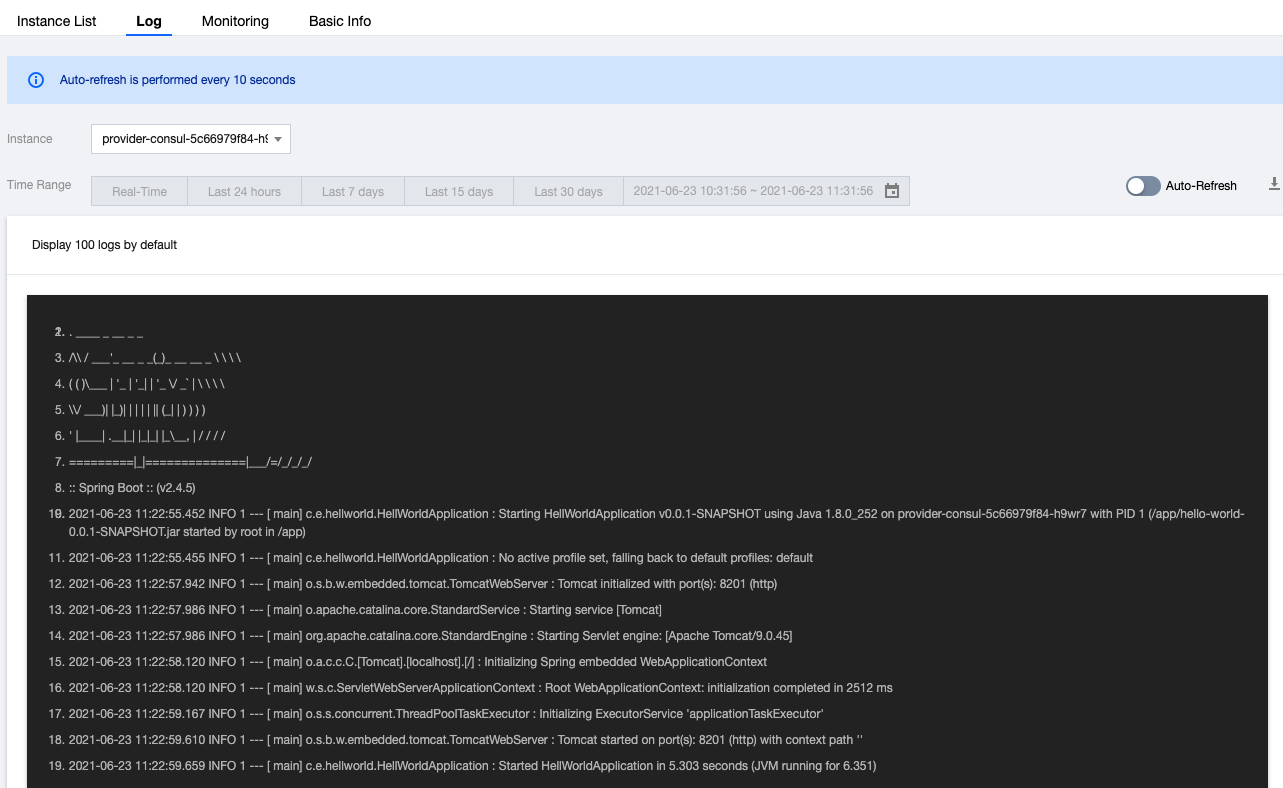The width and height of the screenshot is (1283, 788).
Task: Set time range to Last 30 days
Action: (x=568, y=192)
